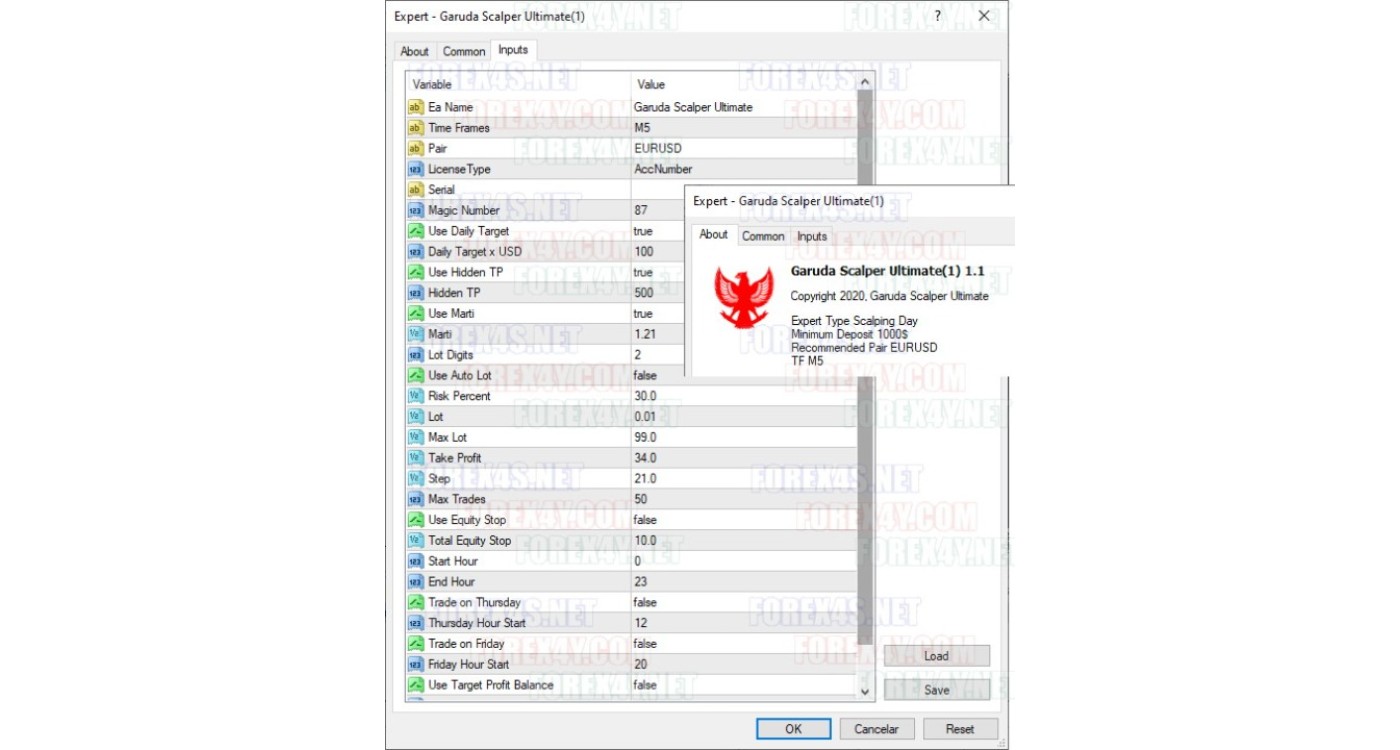The width and height of the screenshot is (1400, 750).
Task: Click the Max Trades integer icon
Action: pos(416,499)
